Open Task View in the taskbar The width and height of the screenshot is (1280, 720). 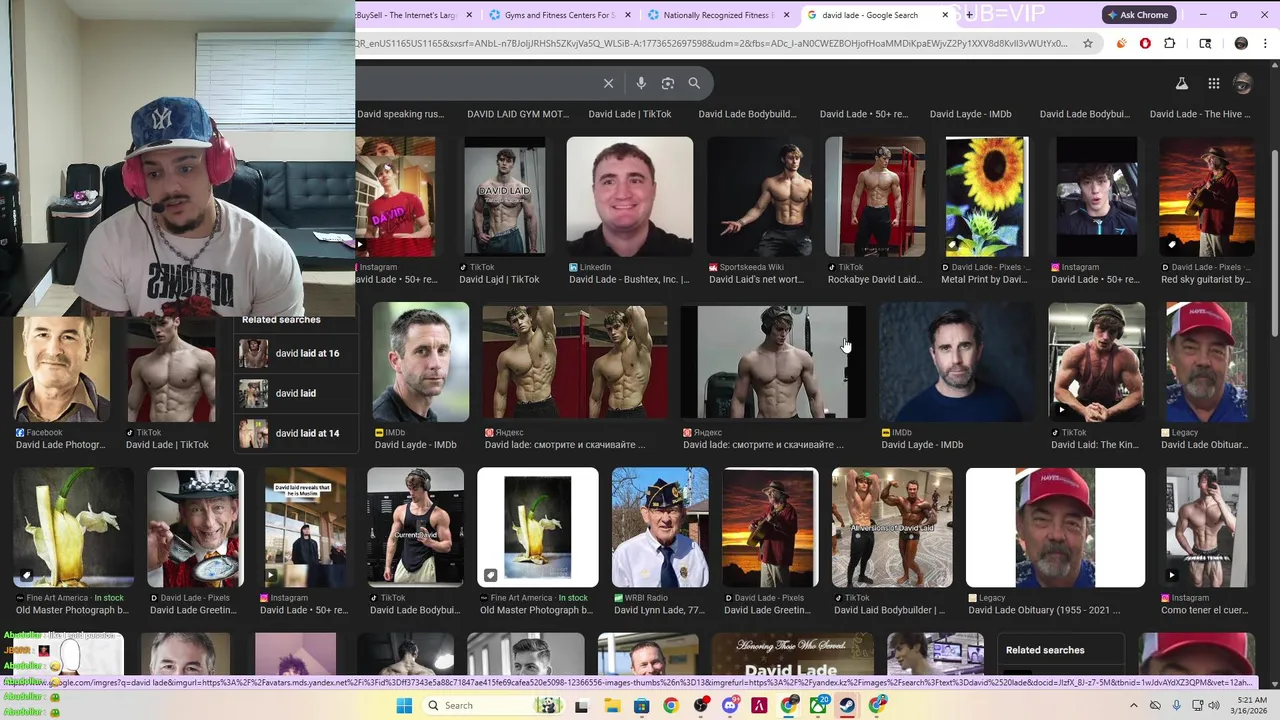581,706
